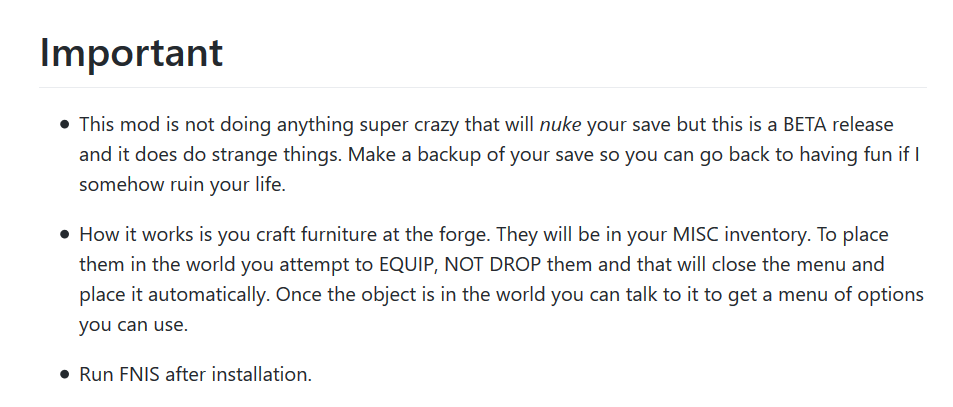953x407 pixels.
Task: Click the phrase "you can use."
Action: [x=134, y=326]
